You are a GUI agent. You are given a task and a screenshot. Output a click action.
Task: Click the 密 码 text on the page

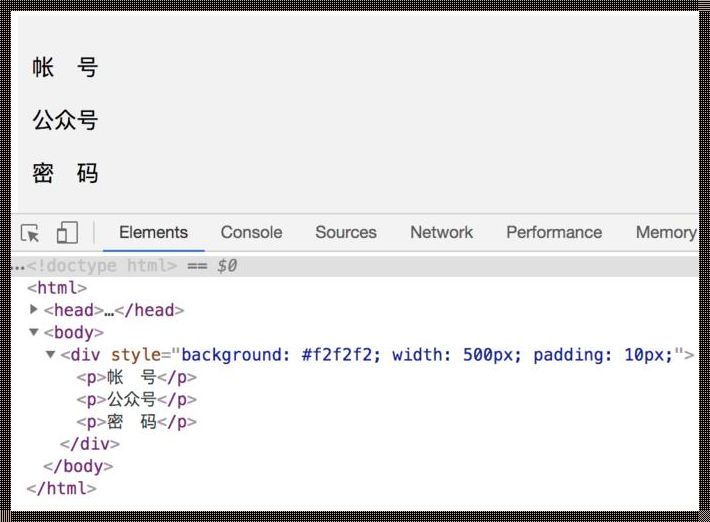(x=66, y=173)
